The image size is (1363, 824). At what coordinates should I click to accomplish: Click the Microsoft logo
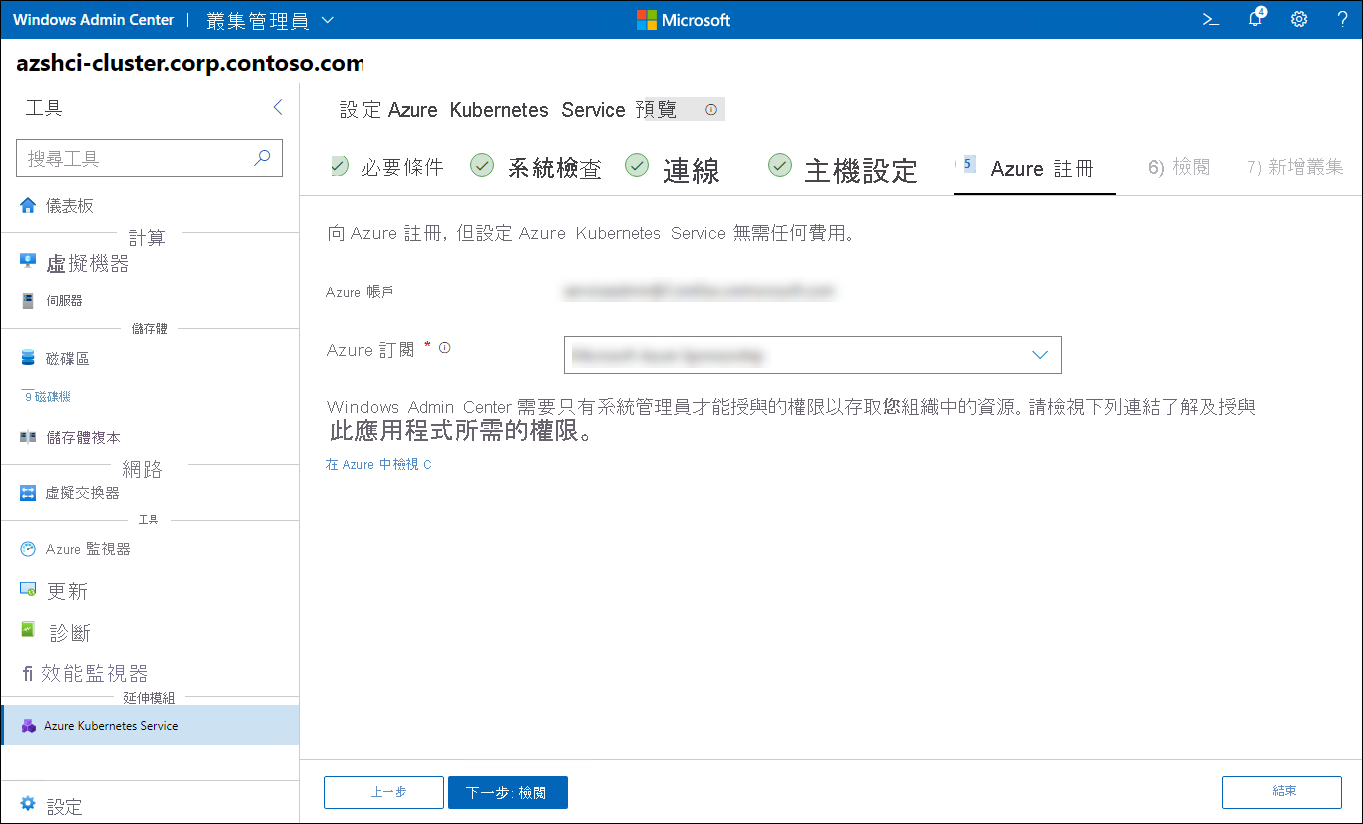point(684,19)
